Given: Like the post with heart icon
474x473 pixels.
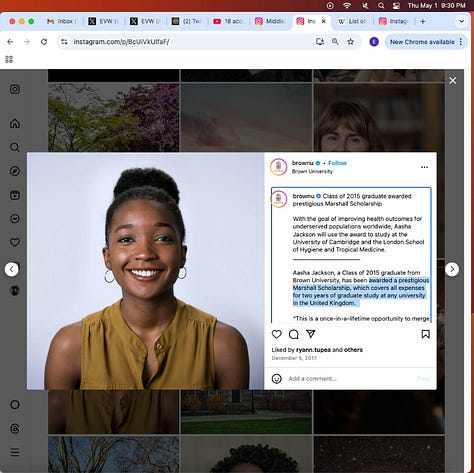Looking at the screenshot, I should 277,334.
